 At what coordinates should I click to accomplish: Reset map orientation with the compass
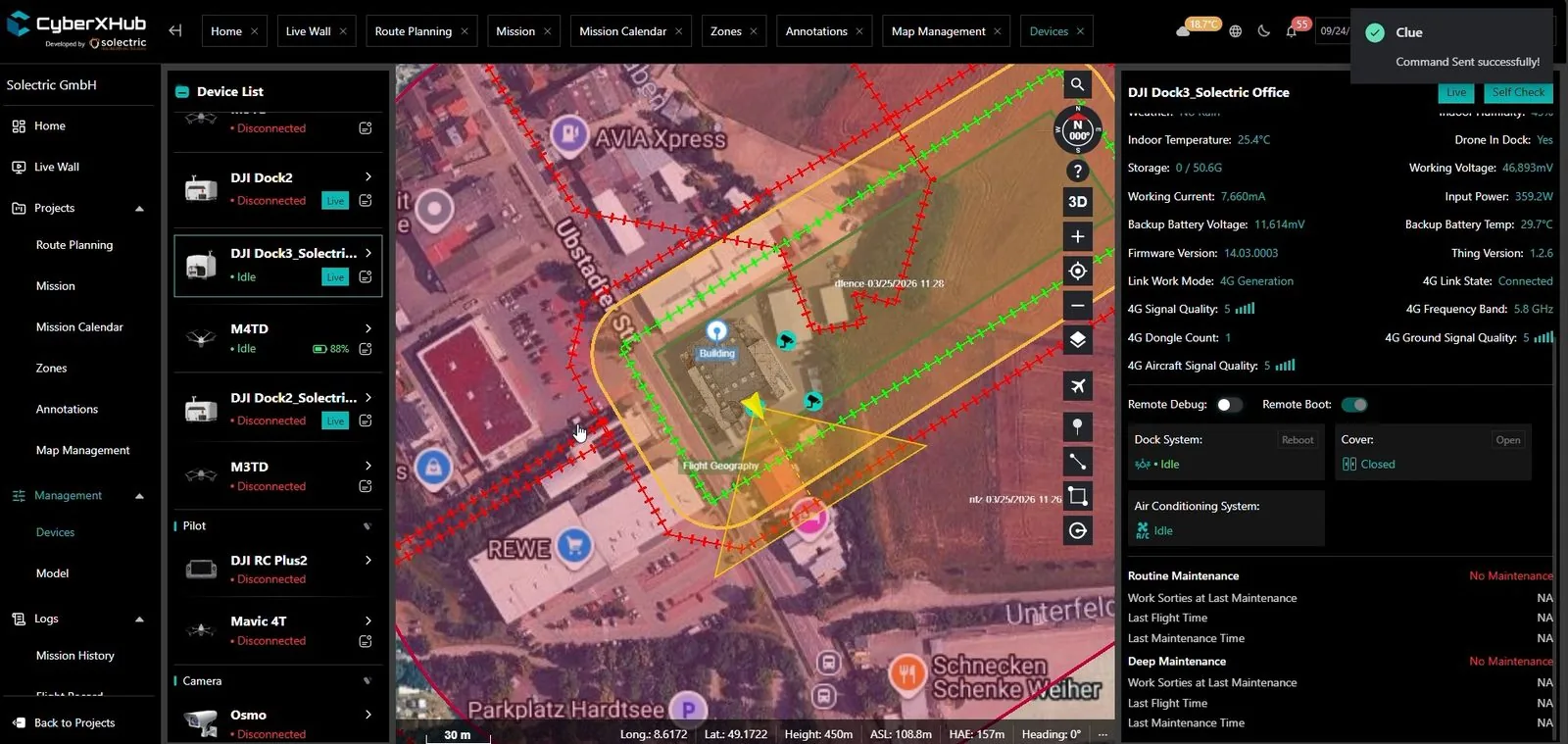pos(1078,129)
